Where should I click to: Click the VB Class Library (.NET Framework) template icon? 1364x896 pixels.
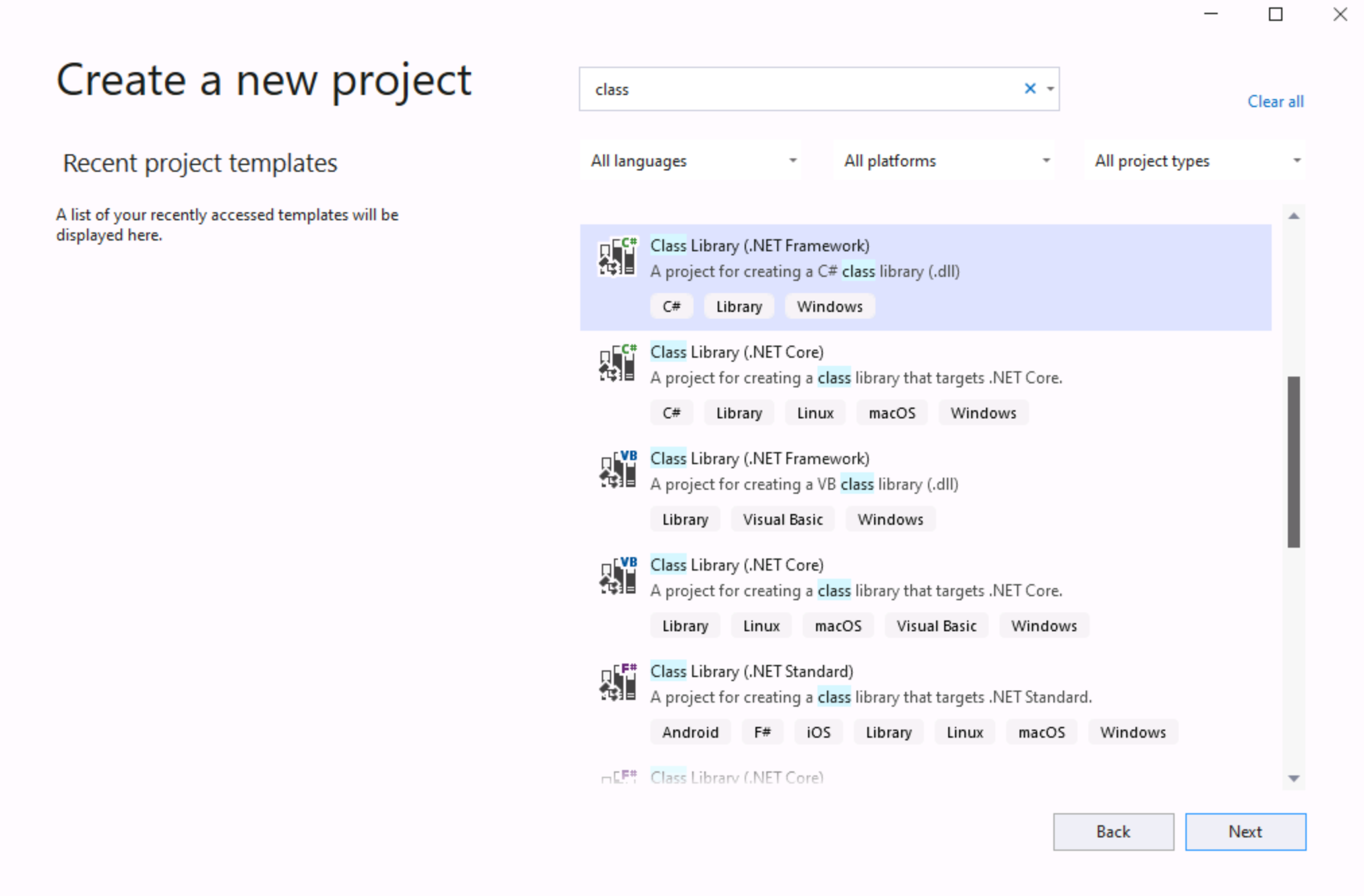click(617, 470)
